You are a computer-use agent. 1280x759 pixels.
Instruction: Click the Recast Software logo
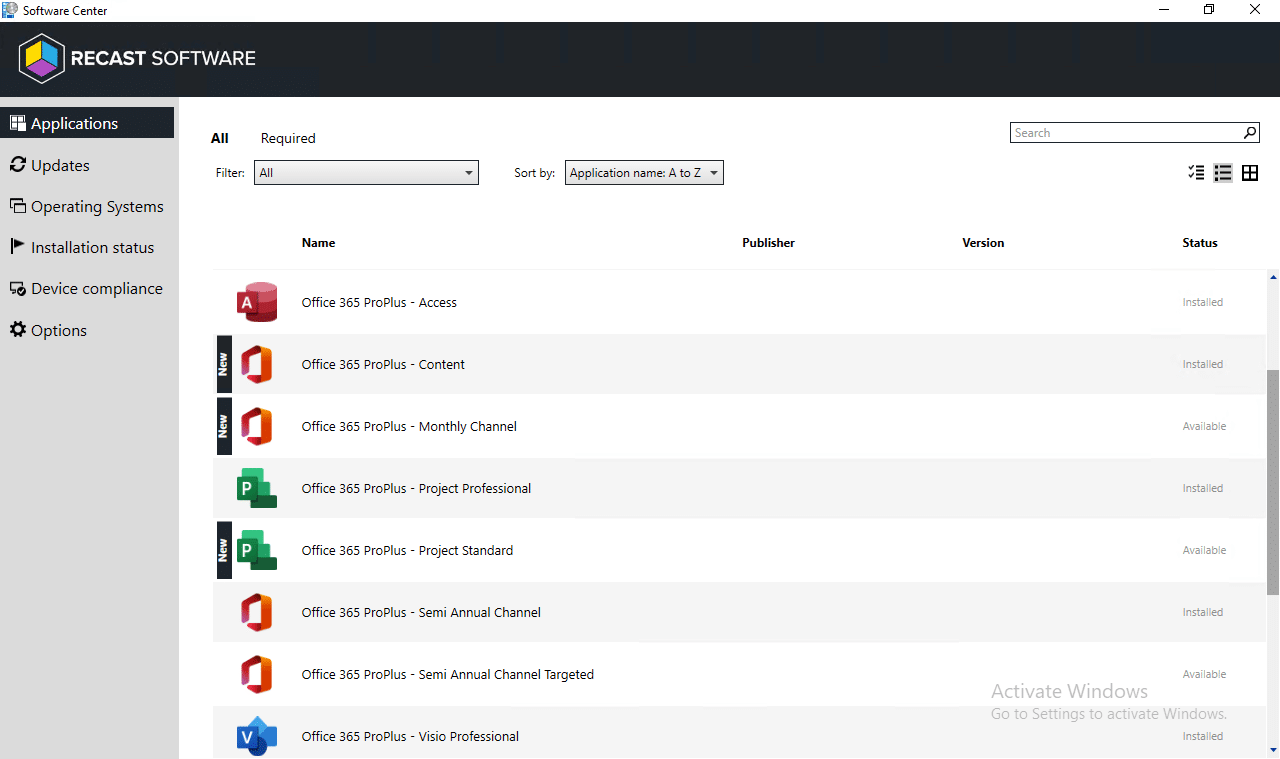(x=138, y=58)
